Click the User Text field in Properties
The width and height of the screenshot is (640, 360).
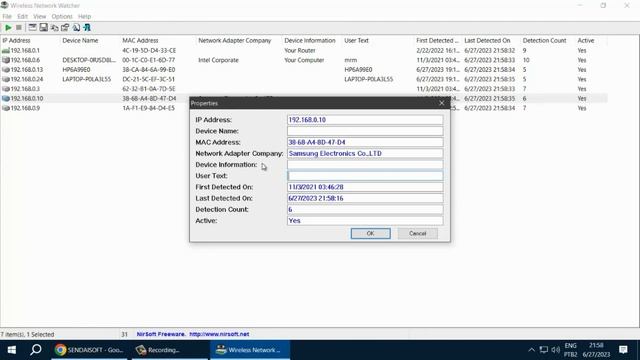[365, 176]
